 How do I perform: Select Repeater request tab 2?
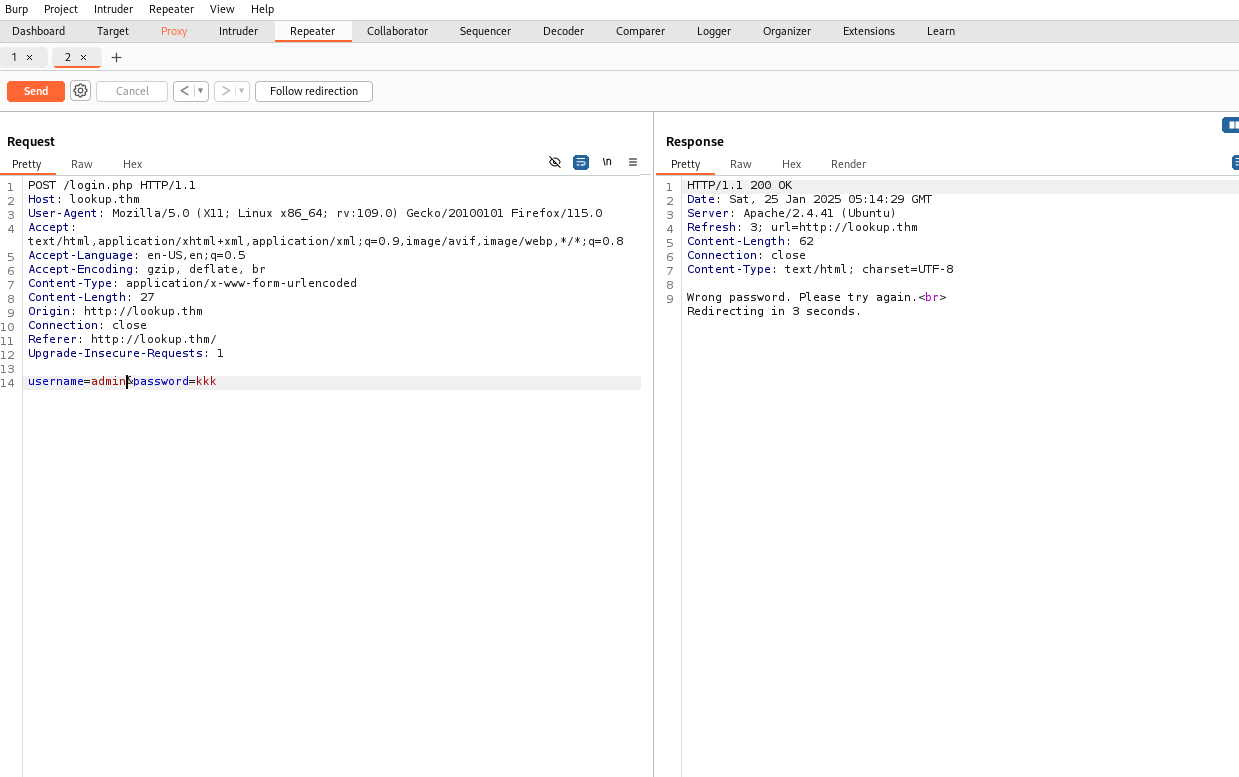tap(68, 58)
